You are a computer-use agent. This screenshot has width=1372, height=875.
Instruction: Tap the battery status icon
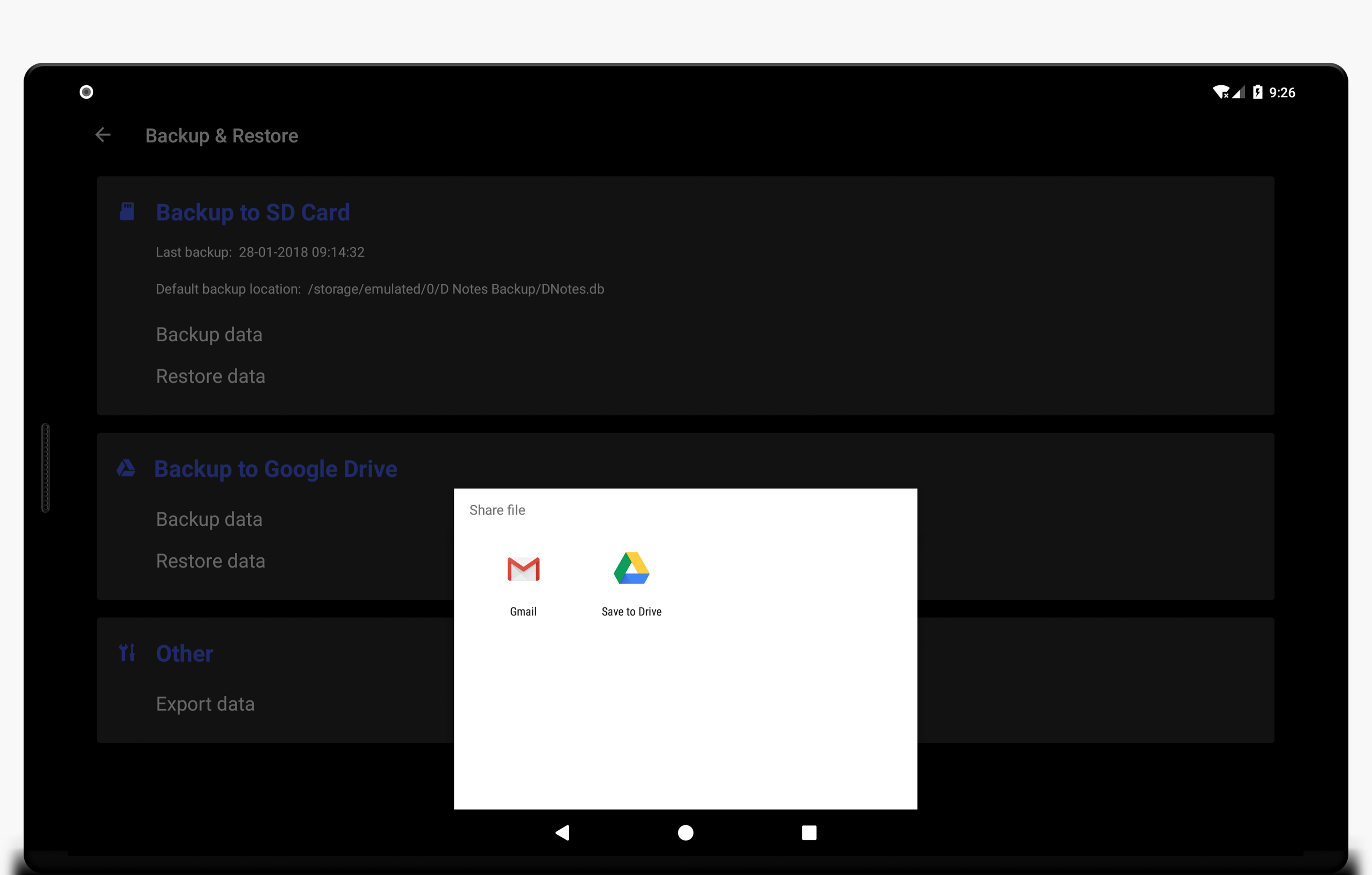[1257, 92]
